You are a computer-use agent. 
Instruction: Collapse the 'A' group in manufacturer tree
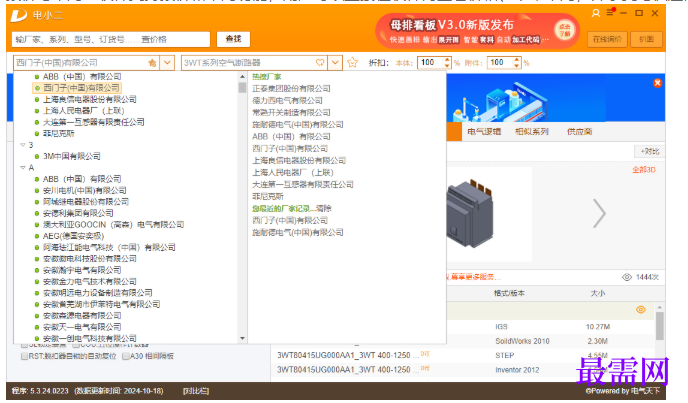[x=23, y=167]
